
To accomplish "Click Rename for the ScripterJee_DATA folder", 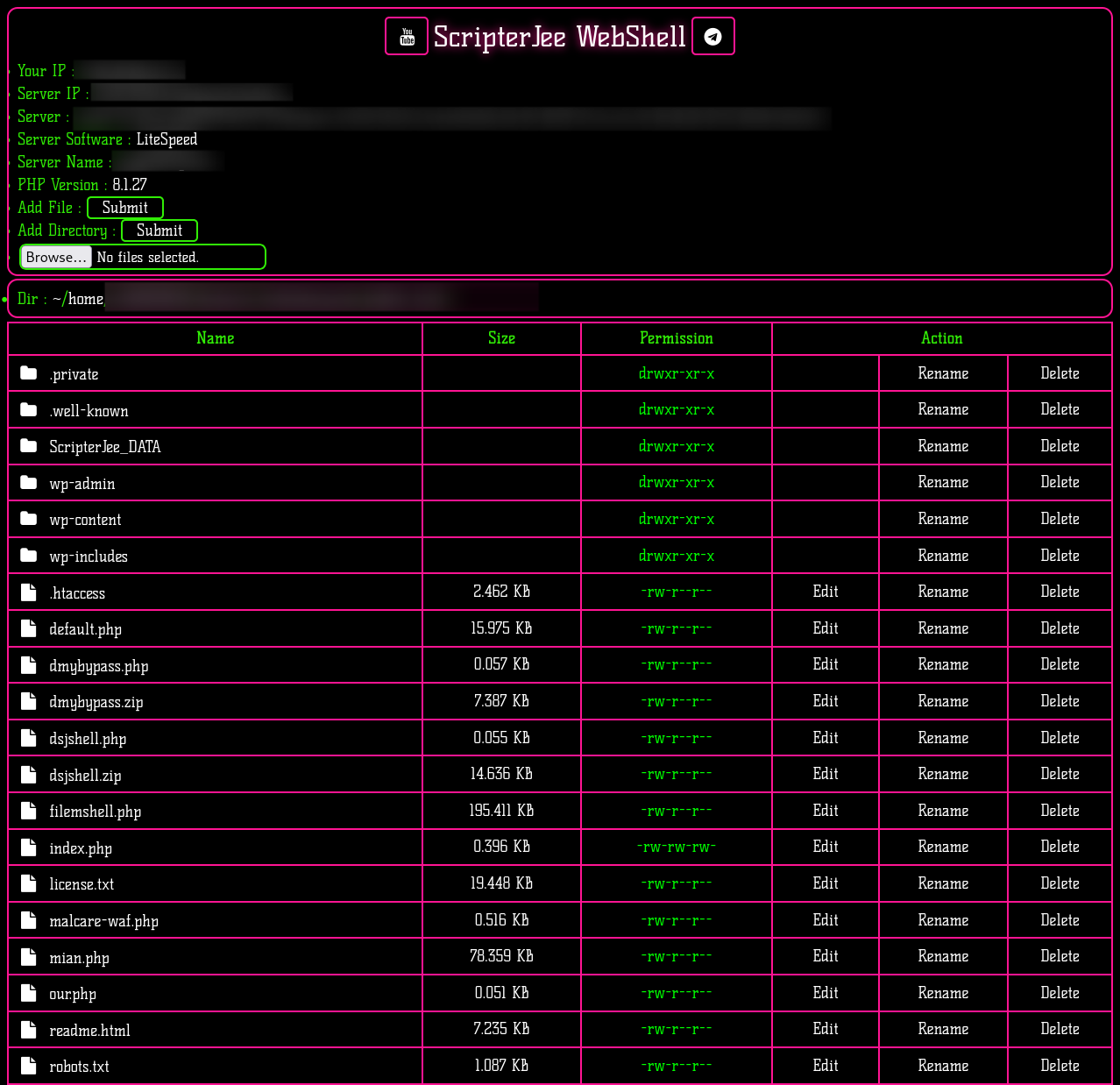I will point(943,446).
